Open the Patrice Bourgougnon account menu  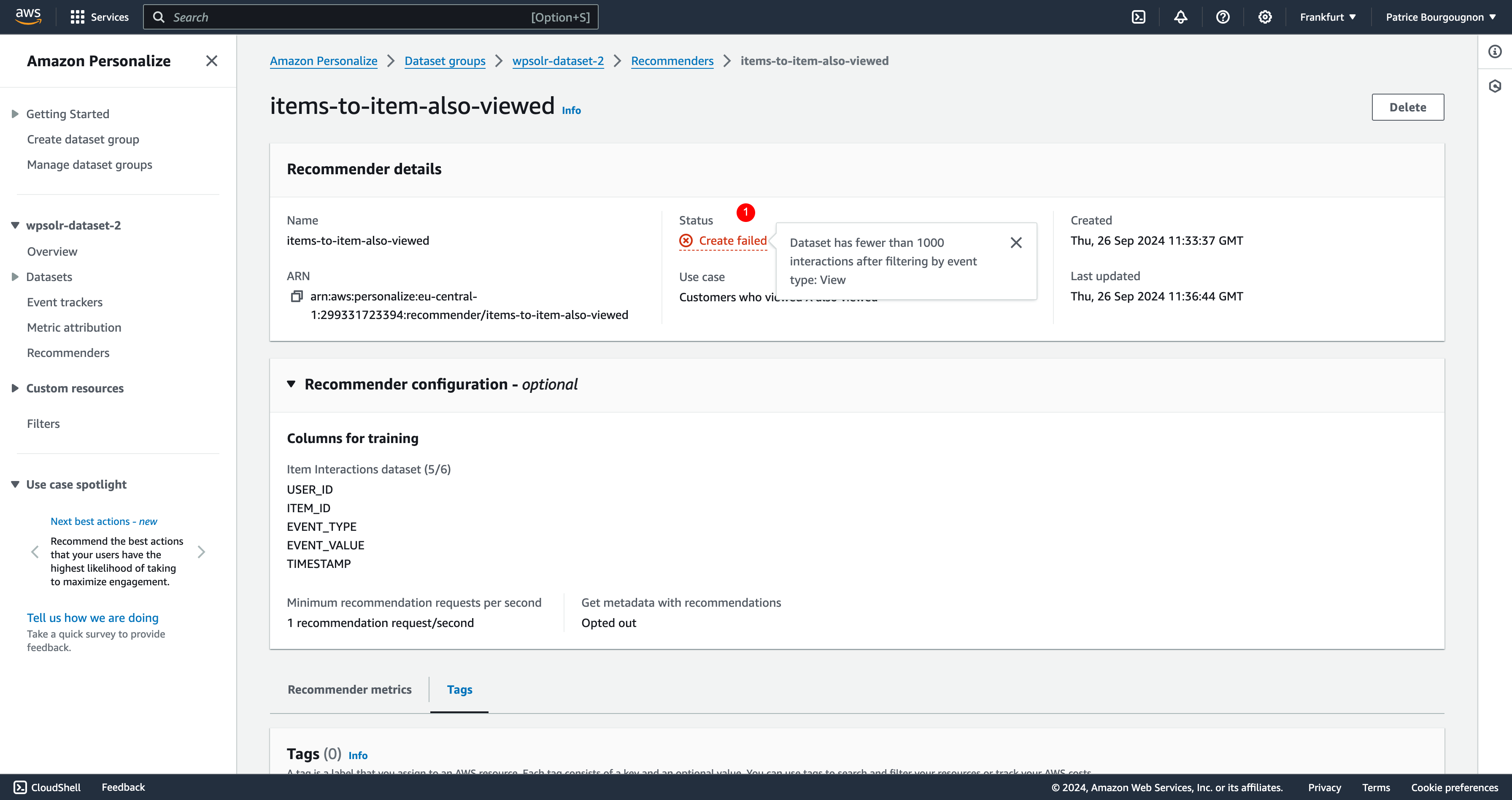tap(1440, 17)
